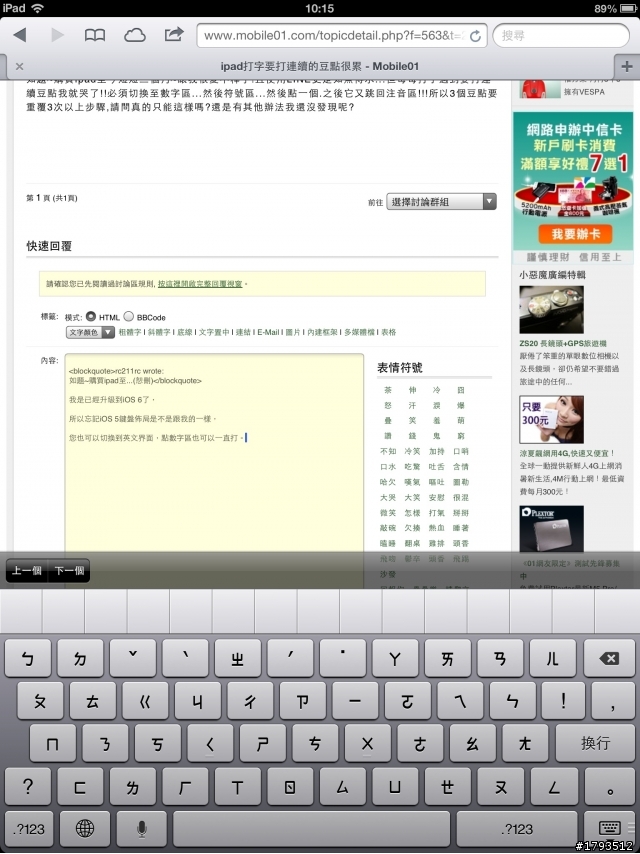The image size is (640, 854).
Task: Tap the exclamation mark key
Action: (x=563, y=701)
